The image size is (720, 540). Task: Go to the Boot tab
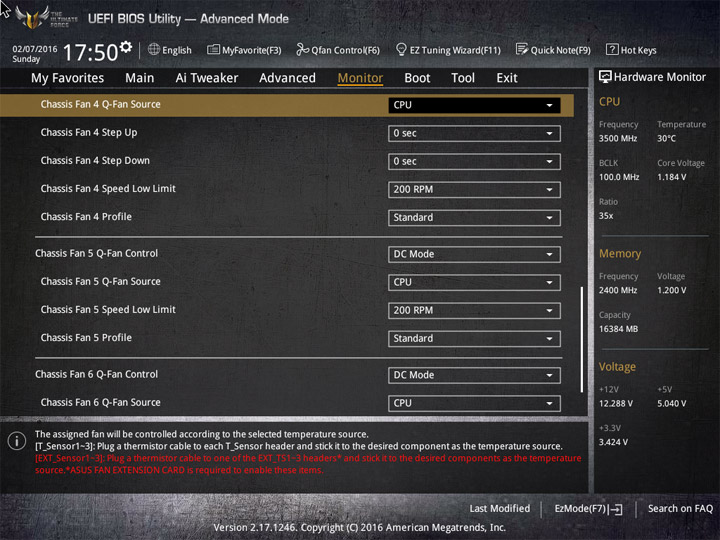click(x=417, y=78)
